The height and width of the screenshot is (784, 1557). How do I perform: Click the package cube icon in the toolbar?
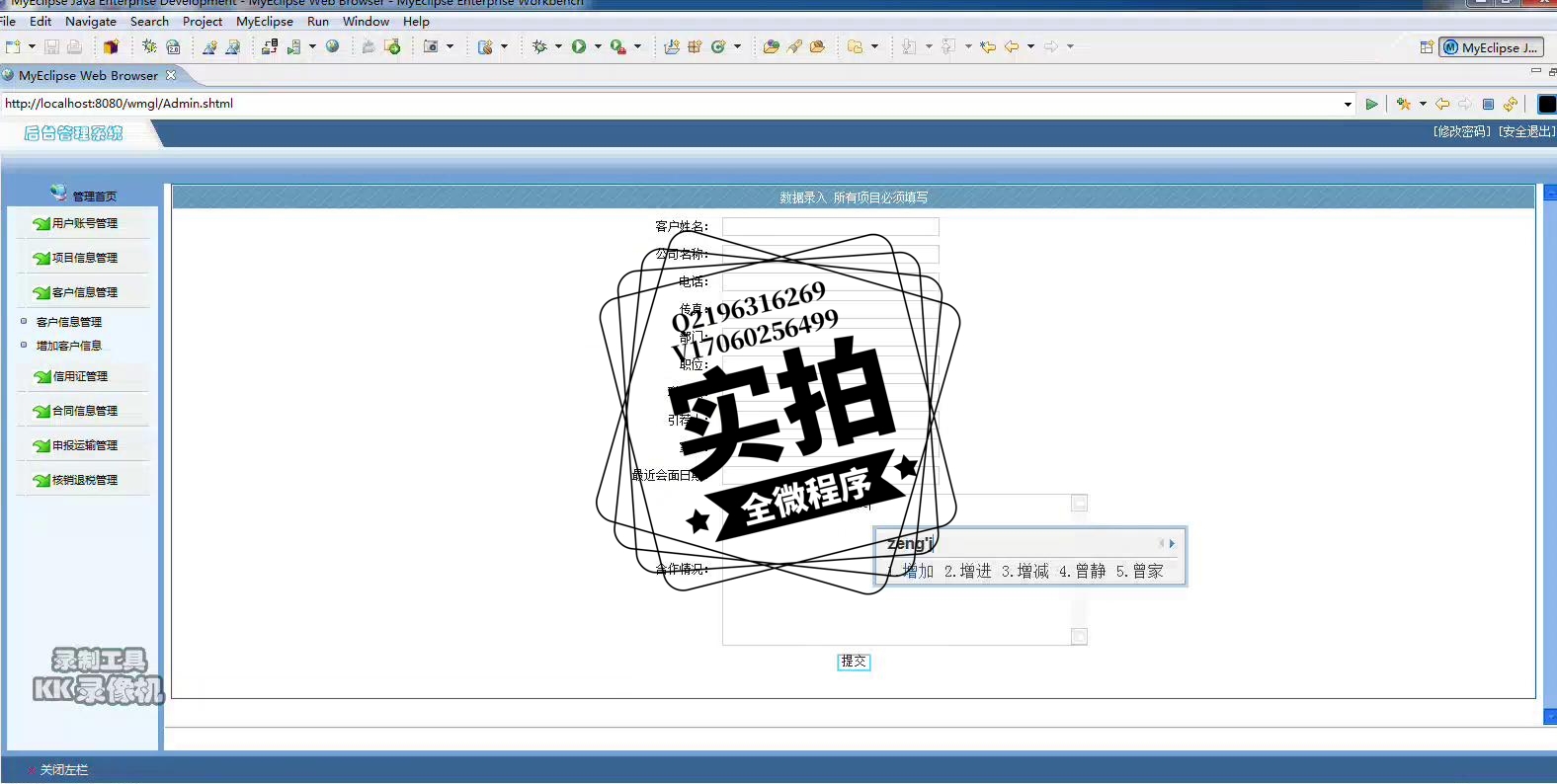[111, 46]
